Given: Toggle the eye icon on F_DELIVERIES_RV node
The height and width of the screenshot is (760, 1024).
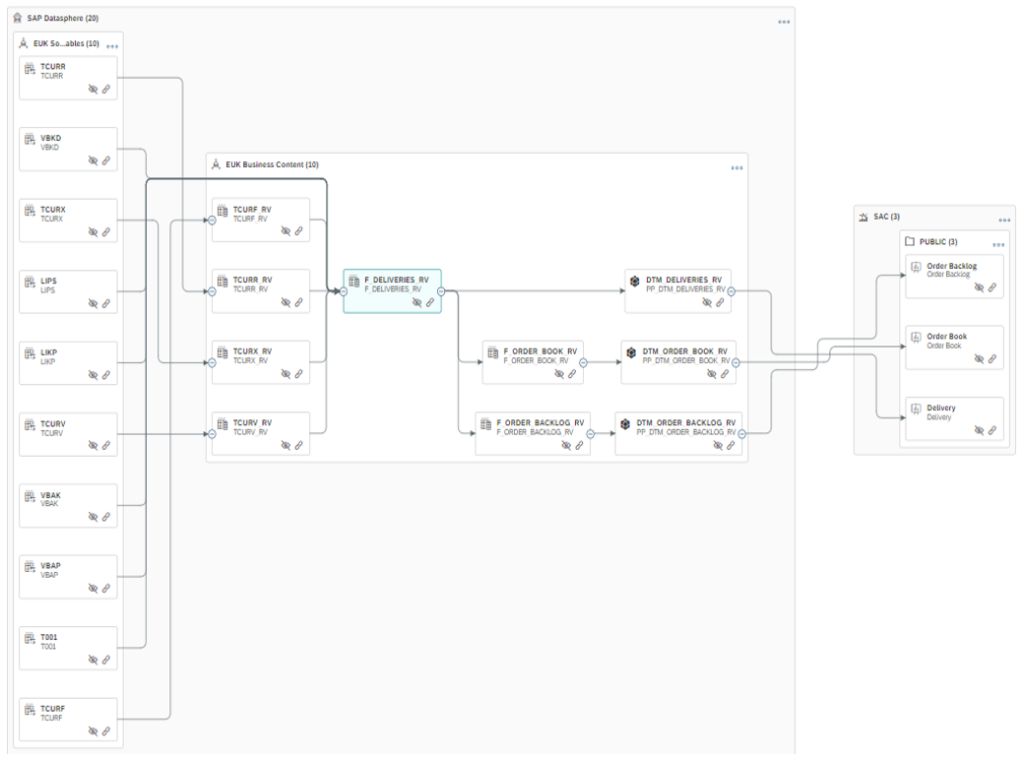Looking at the screenshot, I should point(417,302).
